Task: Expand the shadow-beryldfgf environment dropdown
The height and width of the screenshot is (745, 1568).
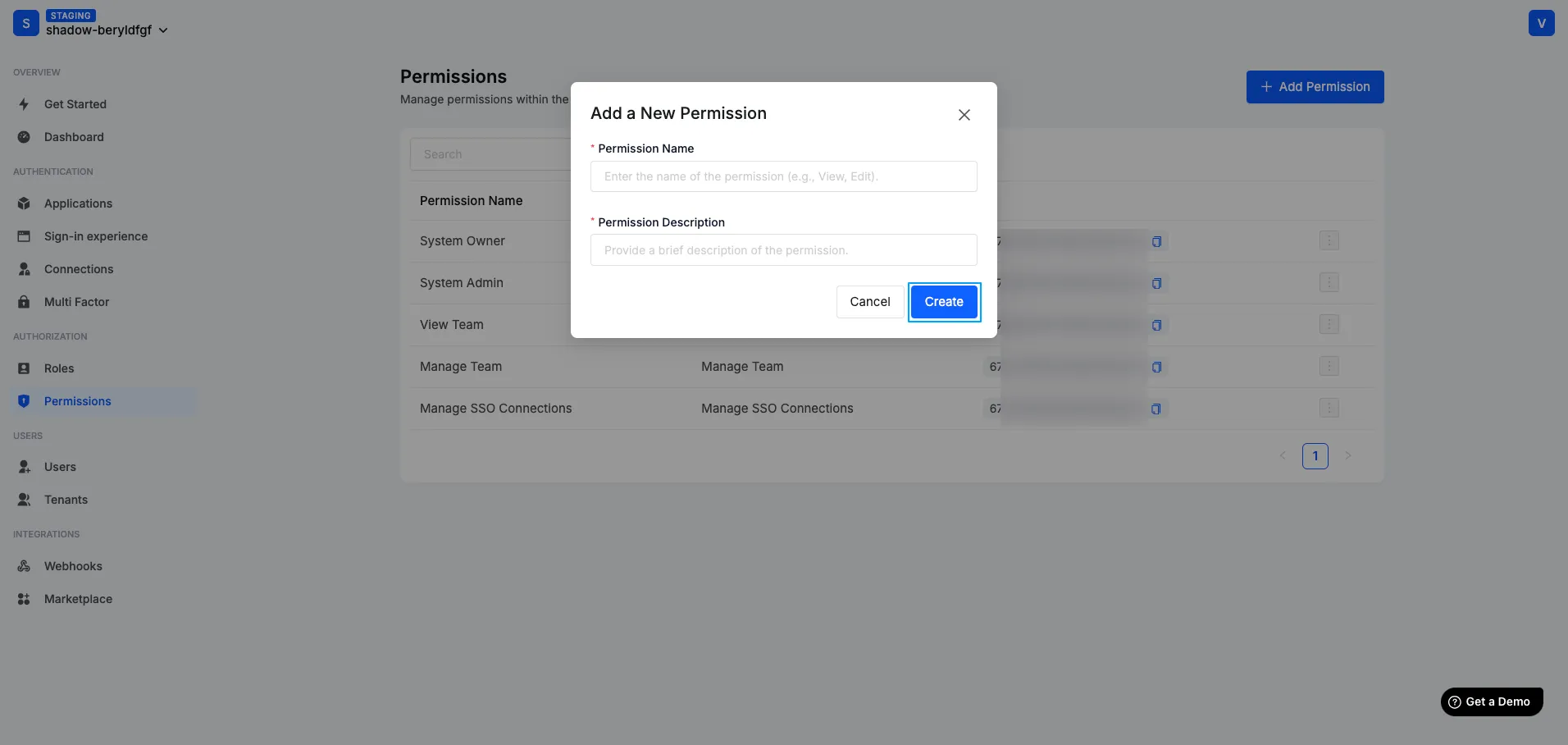Action: pyautogui.click(x=164, y=30)
